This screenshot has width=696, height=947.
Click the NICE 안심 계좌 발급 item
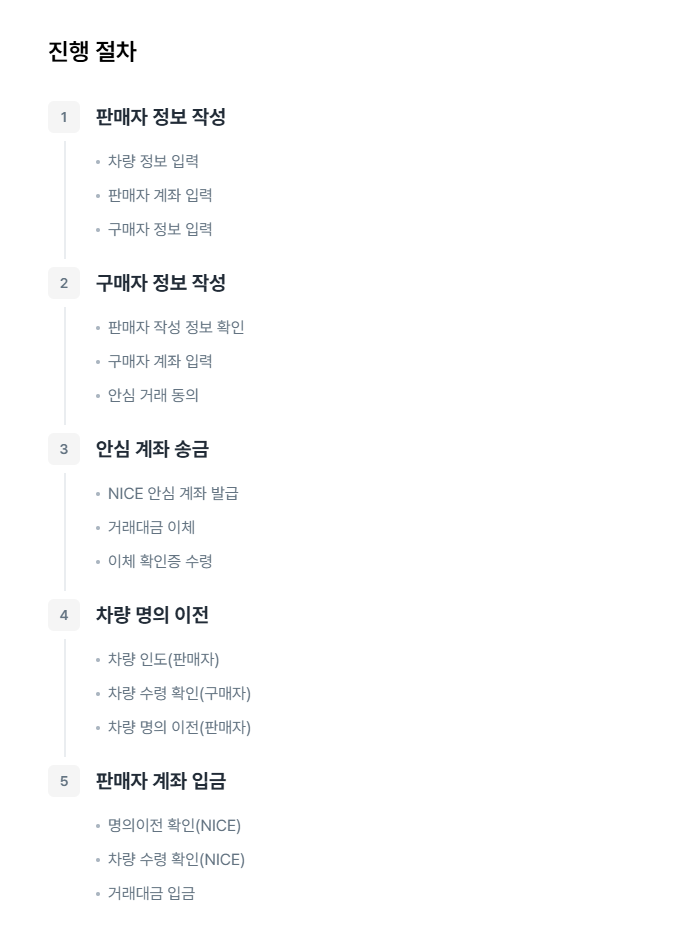coord(173,493)
